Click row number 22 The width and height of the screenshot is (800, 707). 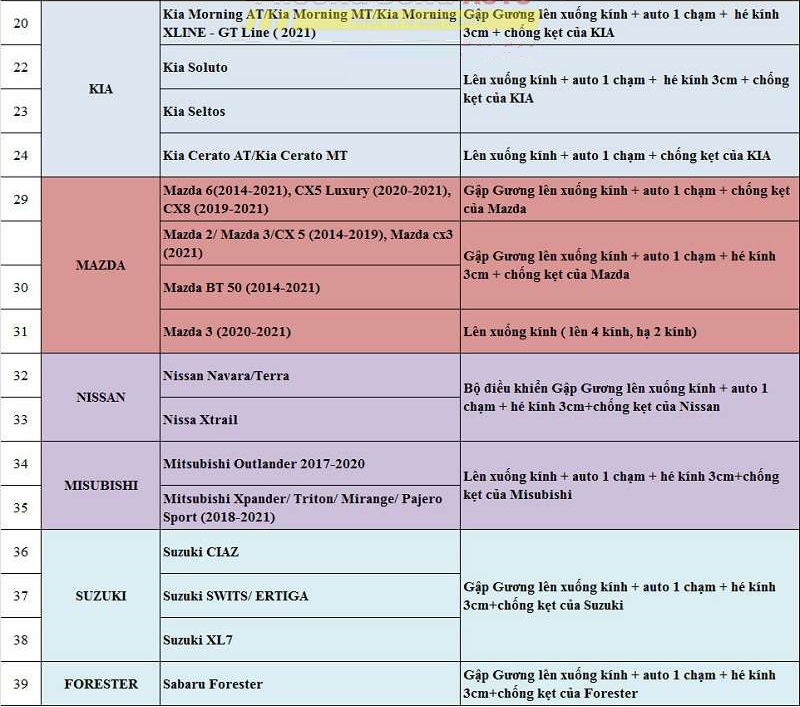tap(20, 67)
